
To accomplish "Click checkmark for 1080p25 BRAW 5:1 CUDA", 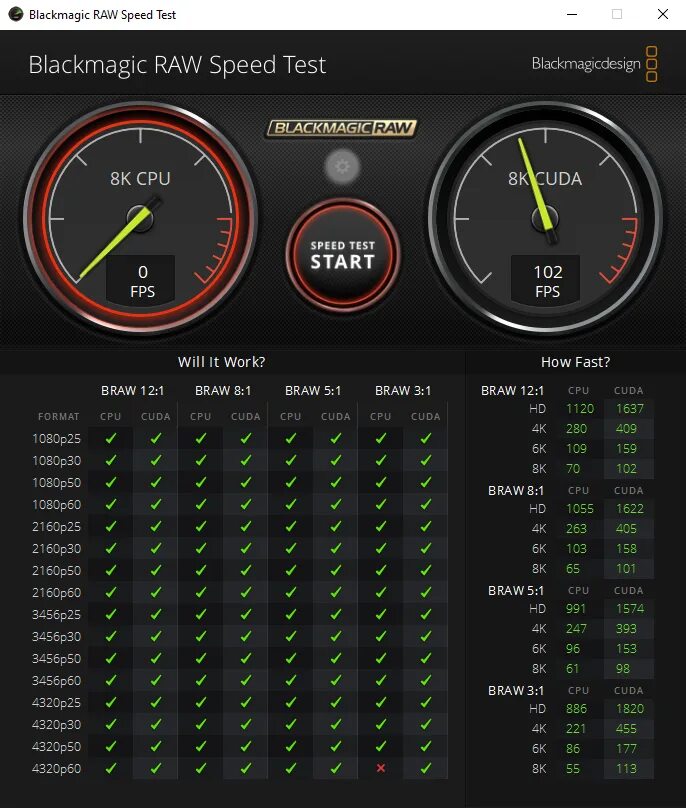I will [x=336, y=439].
